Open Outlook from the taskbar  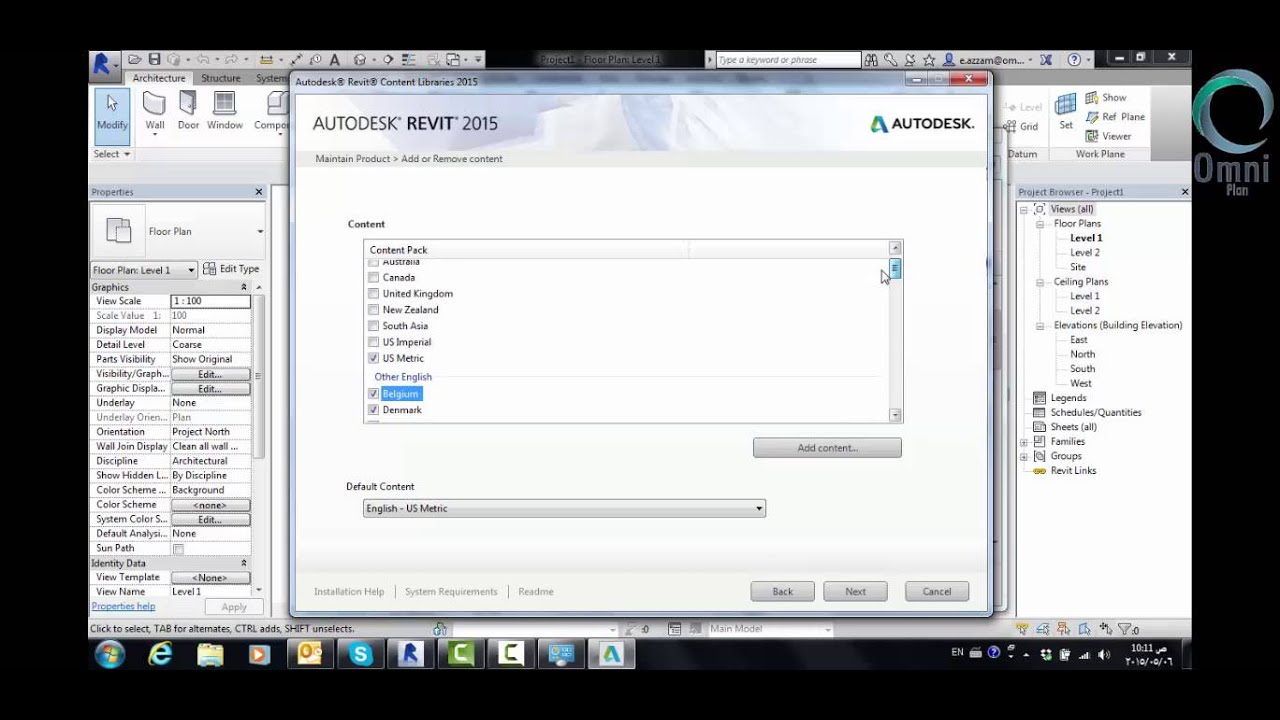(x=310, y=654)
